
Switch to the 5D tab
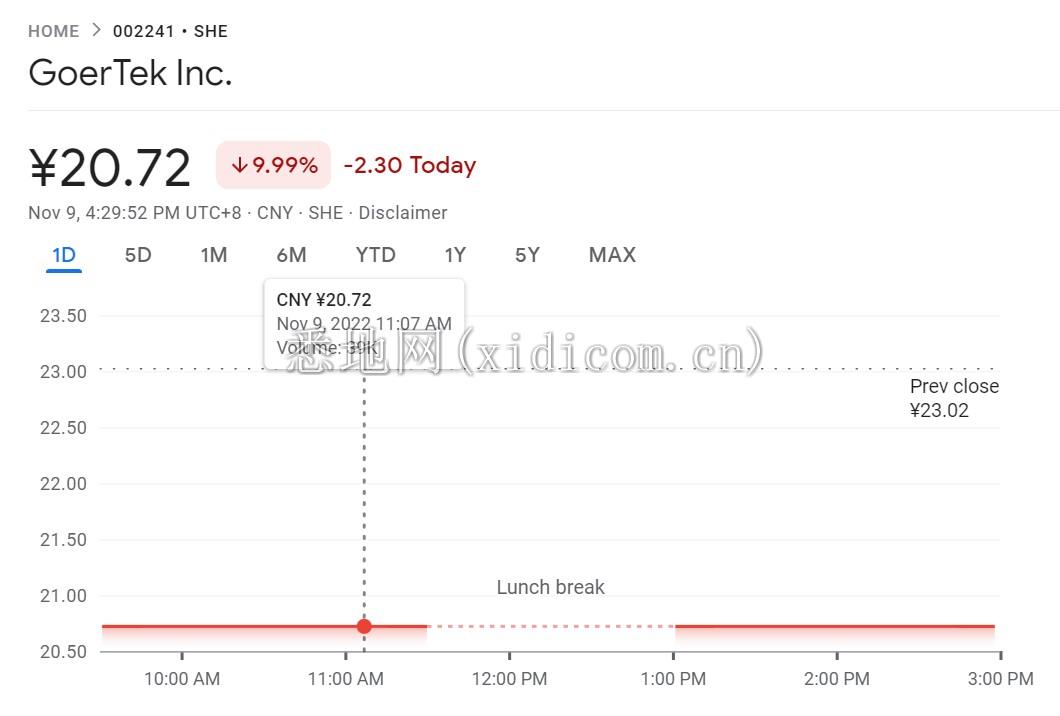coord(138,255)
